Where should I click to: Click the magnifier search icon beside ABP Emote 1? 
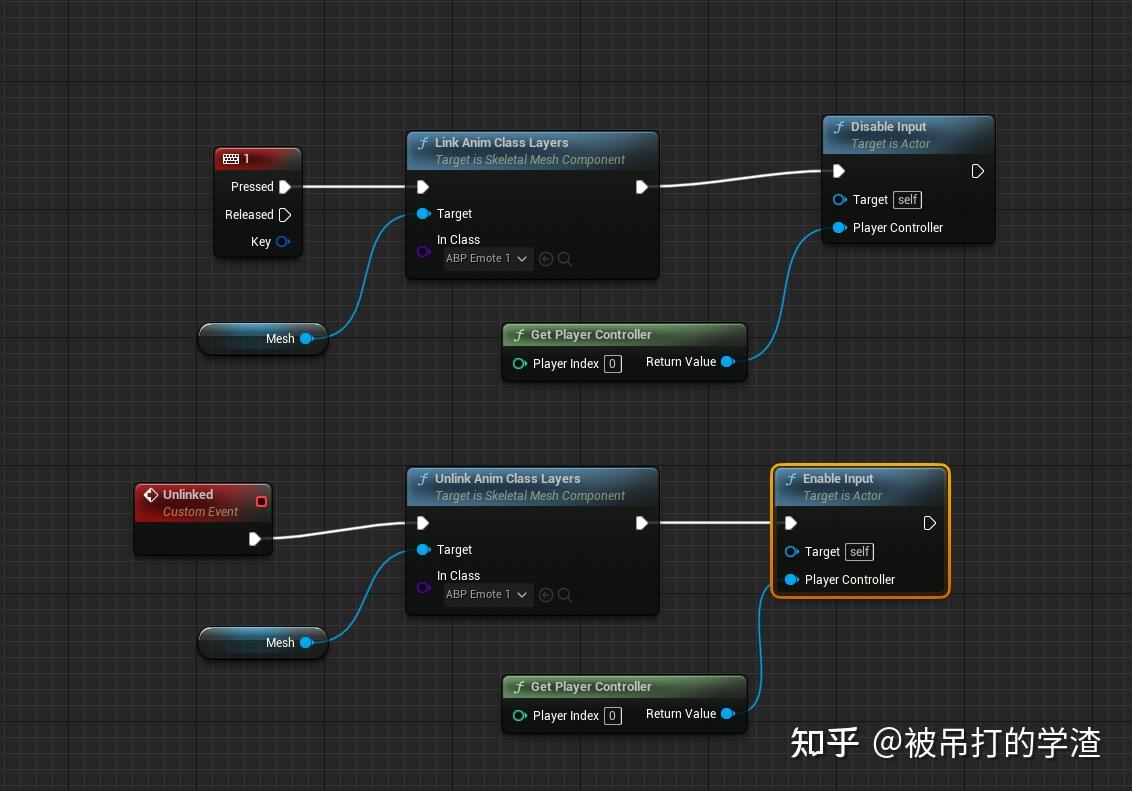tap(565, 258)
